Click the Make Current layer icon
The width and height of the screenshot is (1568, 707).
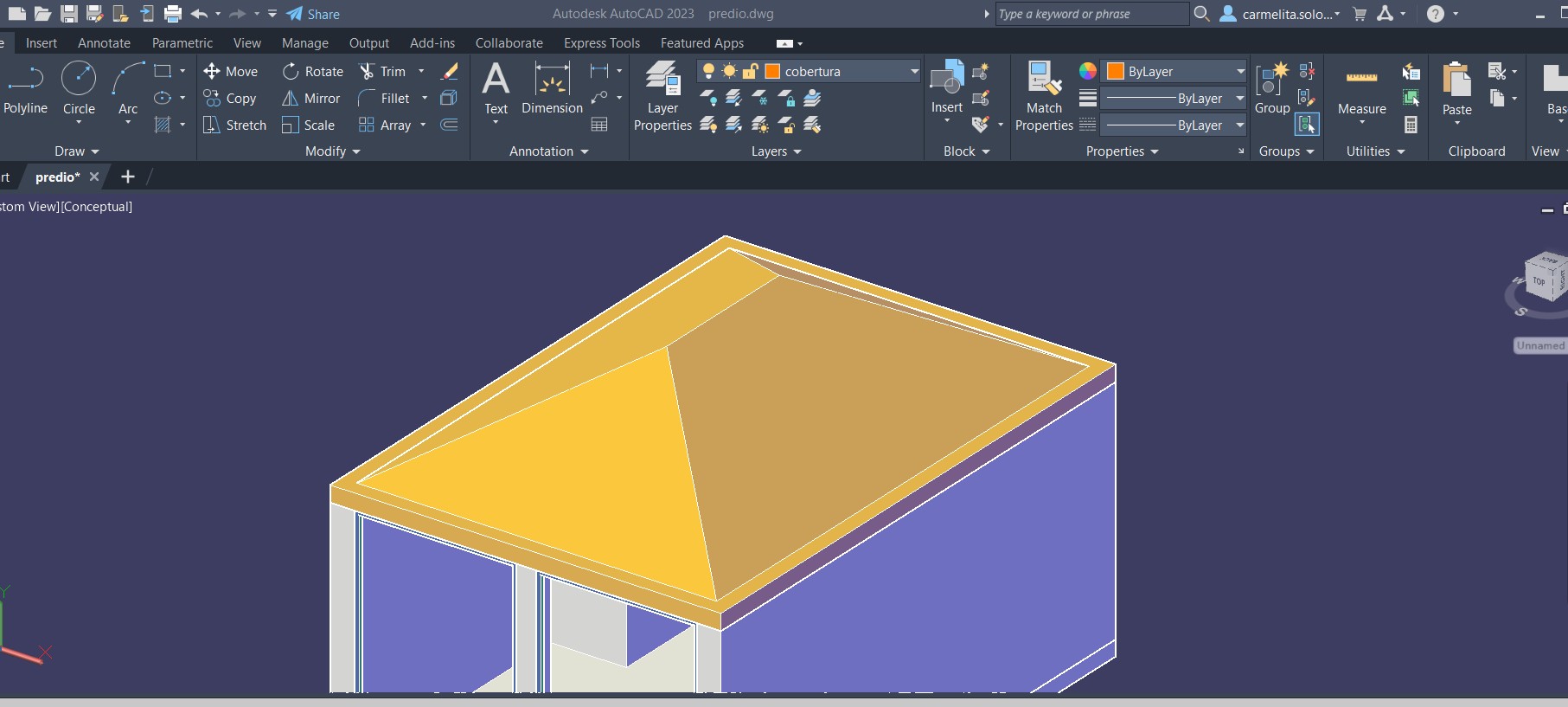pyautogui.click(x=812, y=98)
